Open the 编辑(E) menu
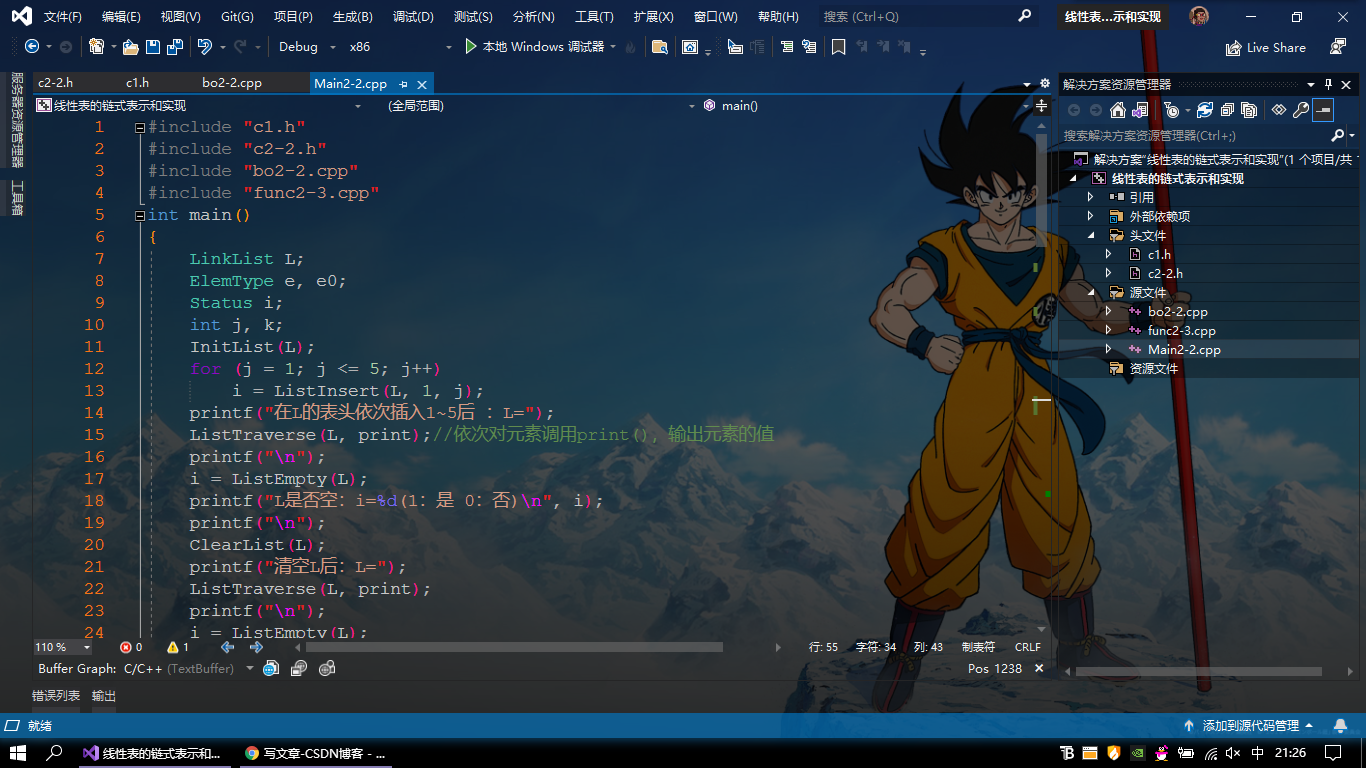 [x=122, y=17]
